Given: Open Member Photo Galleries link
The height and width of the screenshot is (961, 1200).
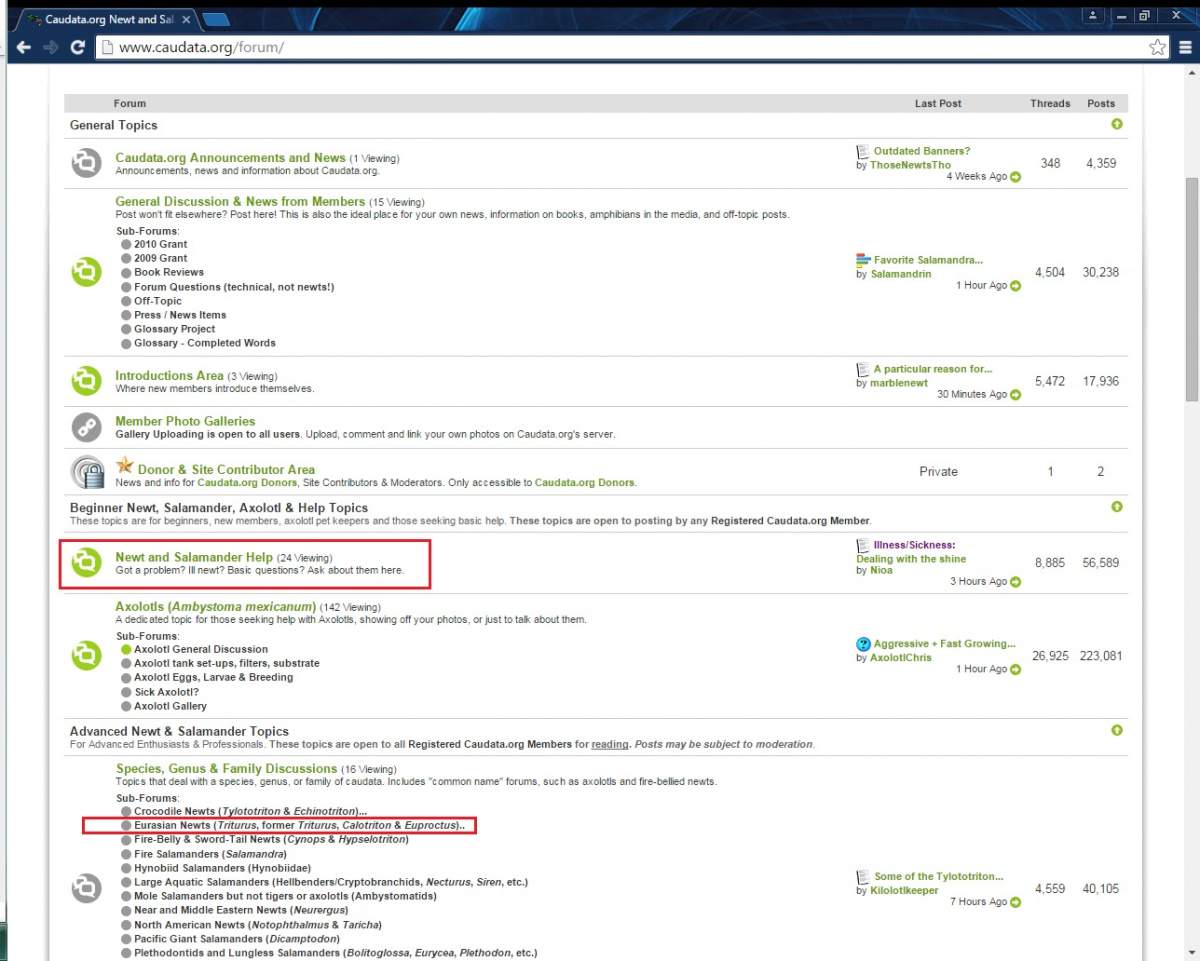Looking at the screenshot, I should coord(185,421).
